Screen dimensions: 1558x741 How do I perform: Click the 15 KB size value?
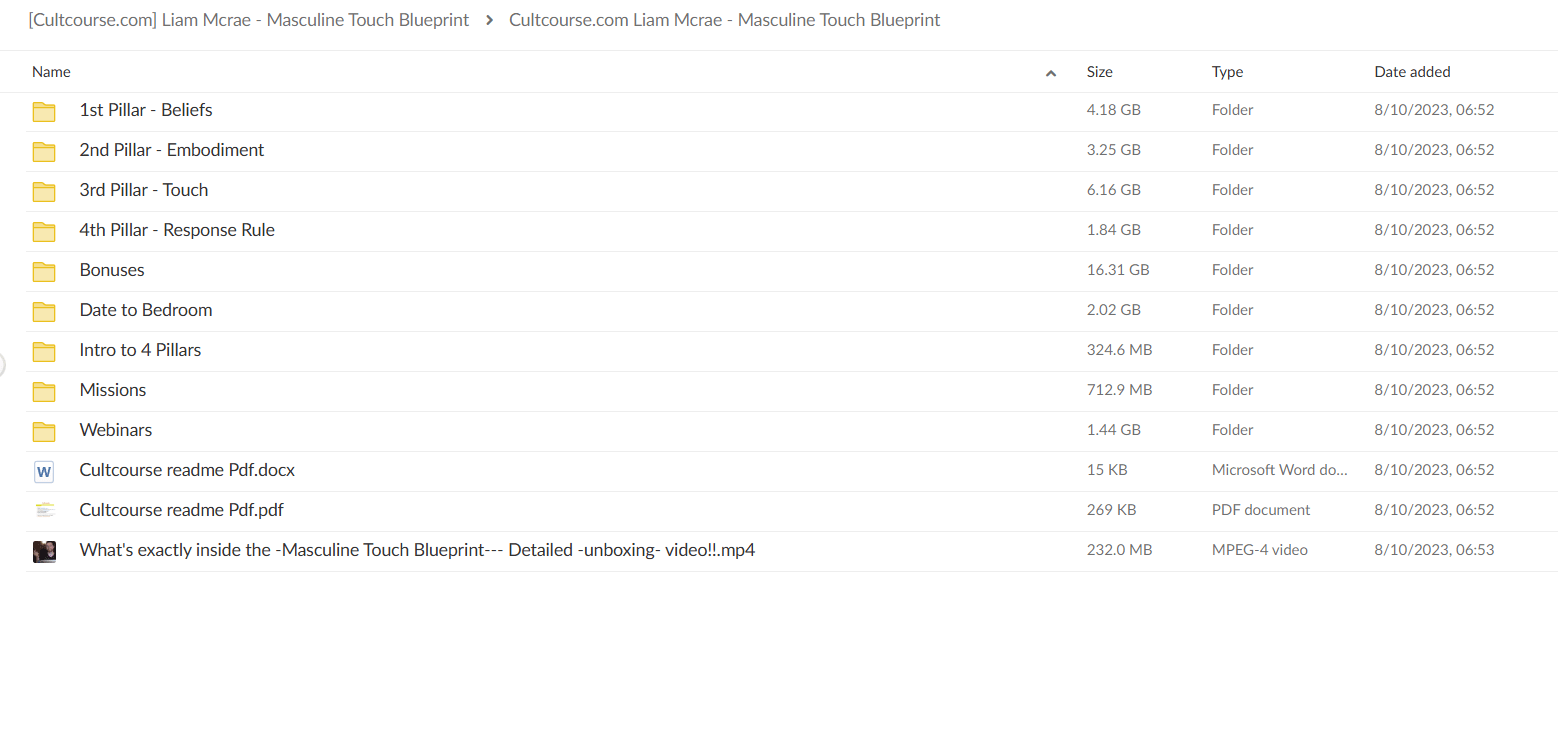click(x=1107, y=470)
